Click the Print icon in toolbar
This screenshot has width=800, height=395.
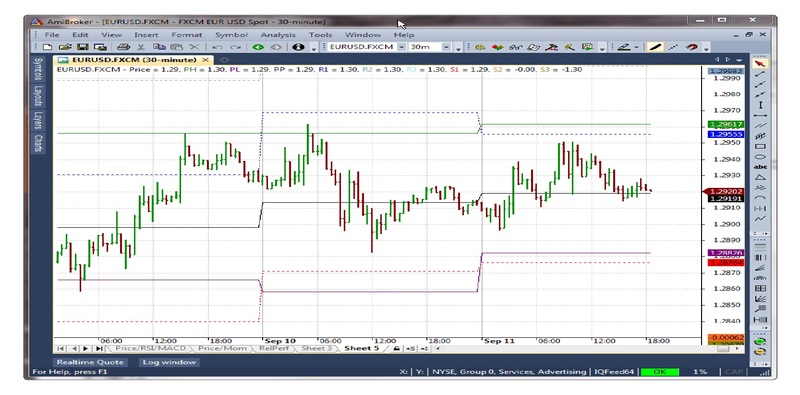[123, 47]
